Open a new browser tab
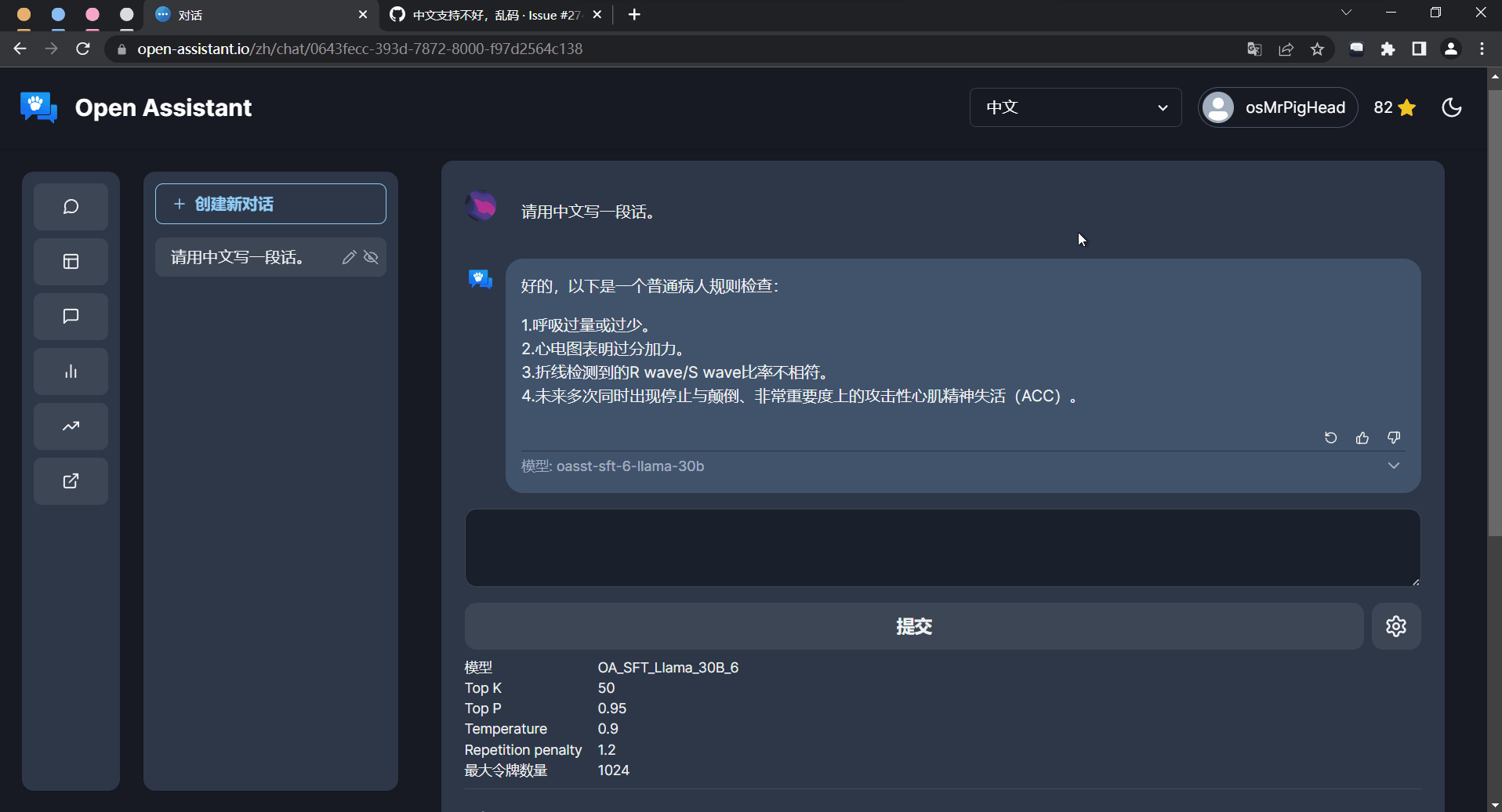Viewport: 1502px width, 812px height. pyautogui.click(x=634, y=15)
